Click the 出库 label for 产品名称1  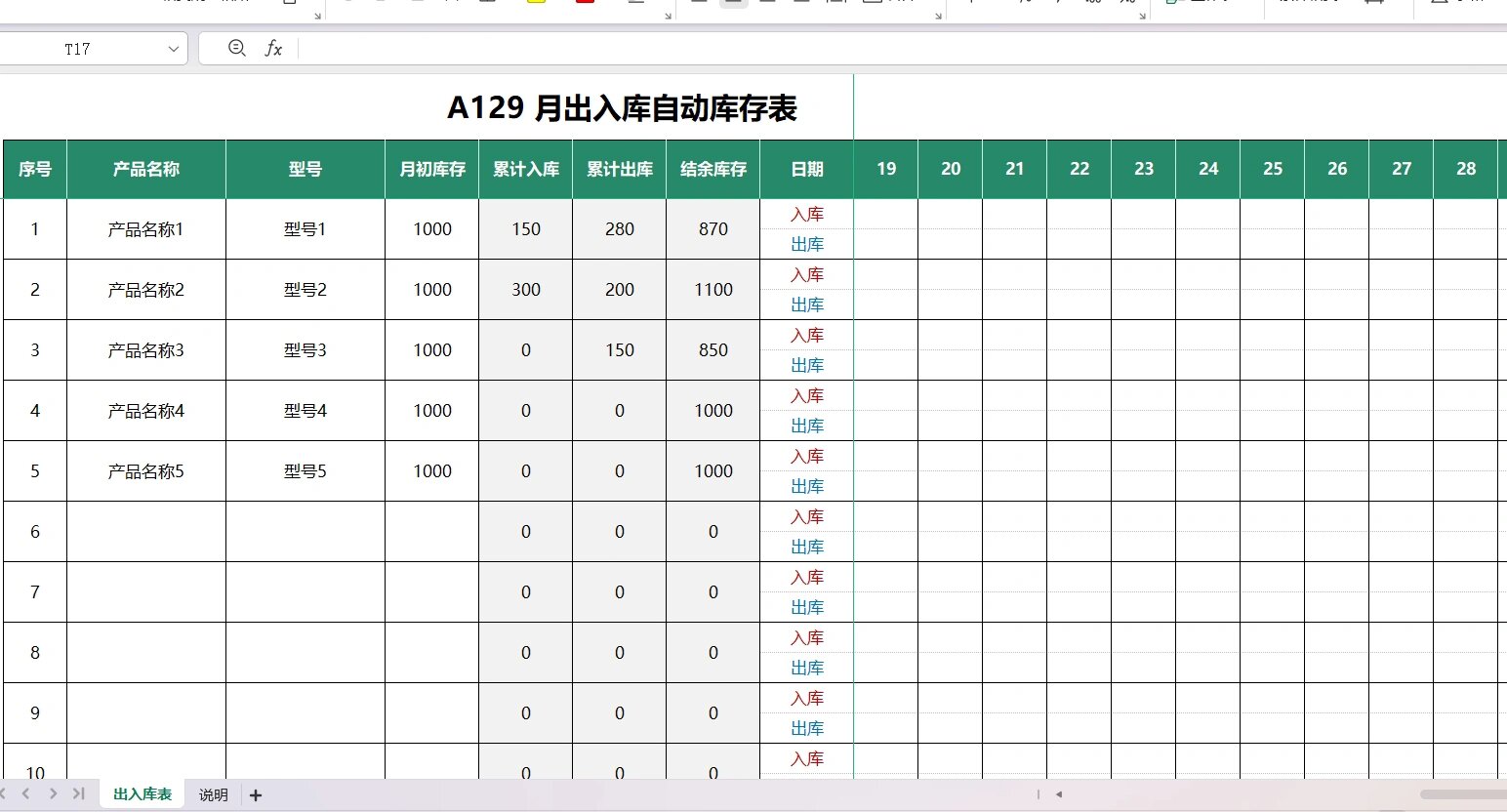pos(807,244)
